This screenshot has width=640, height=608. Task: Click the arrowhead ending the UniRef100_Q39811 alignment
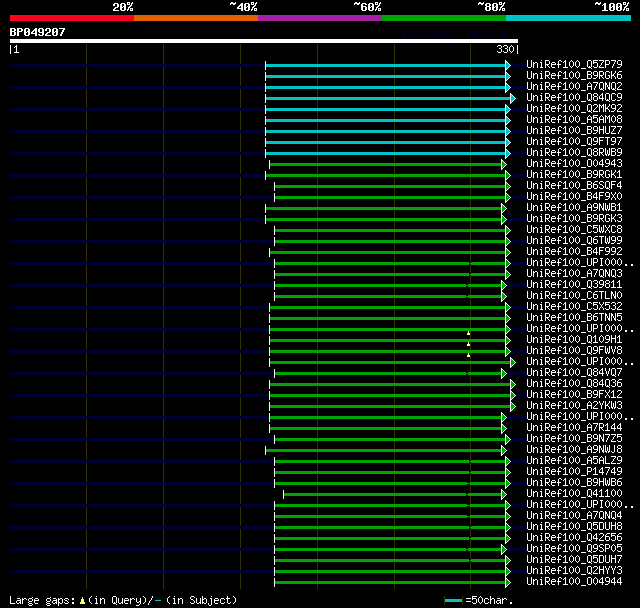point(504,286)
